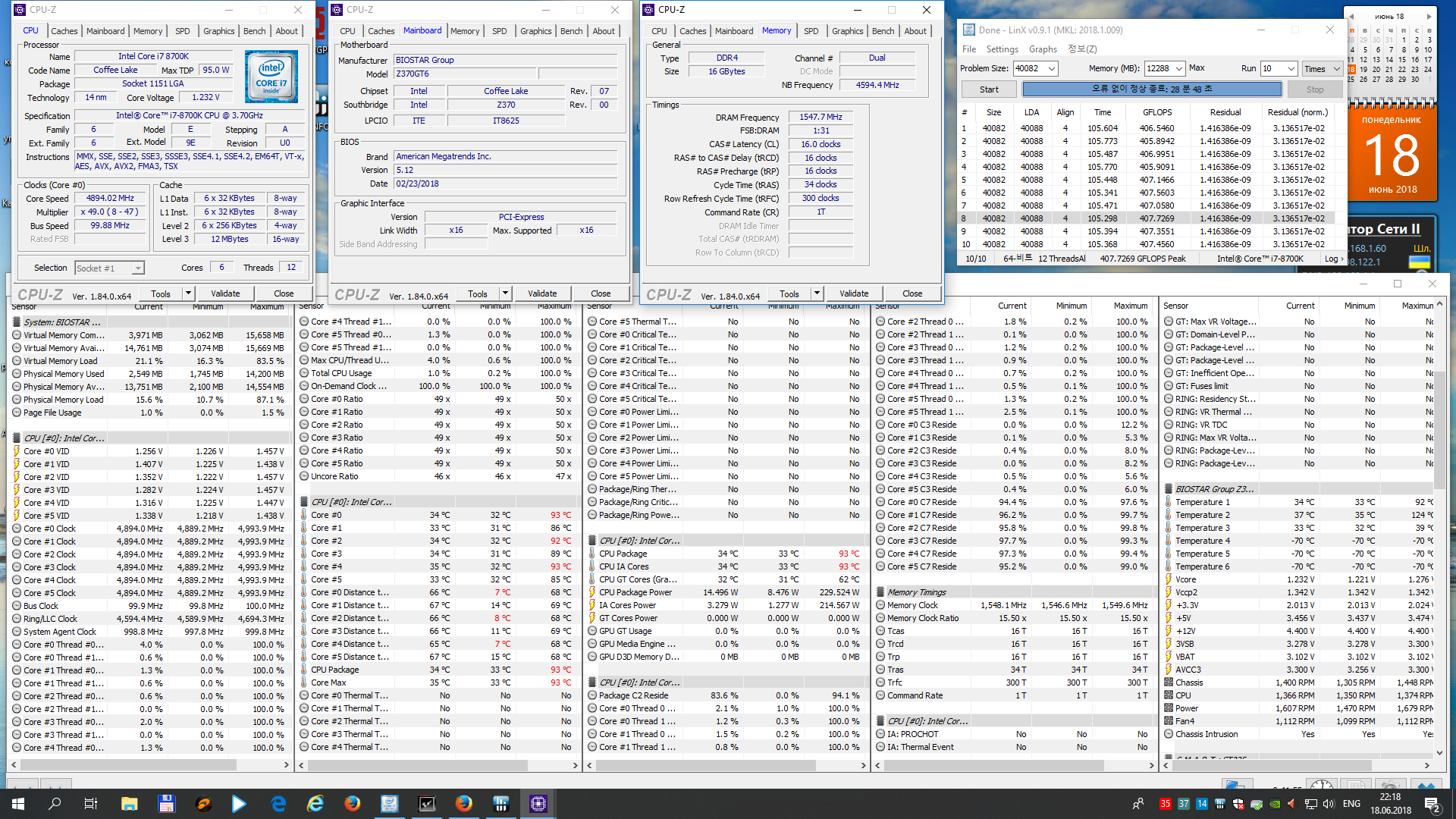Open Microsoft Edge from the taskbar
The height and width of the screenshot is (819, 1456).
pos(278,804)
